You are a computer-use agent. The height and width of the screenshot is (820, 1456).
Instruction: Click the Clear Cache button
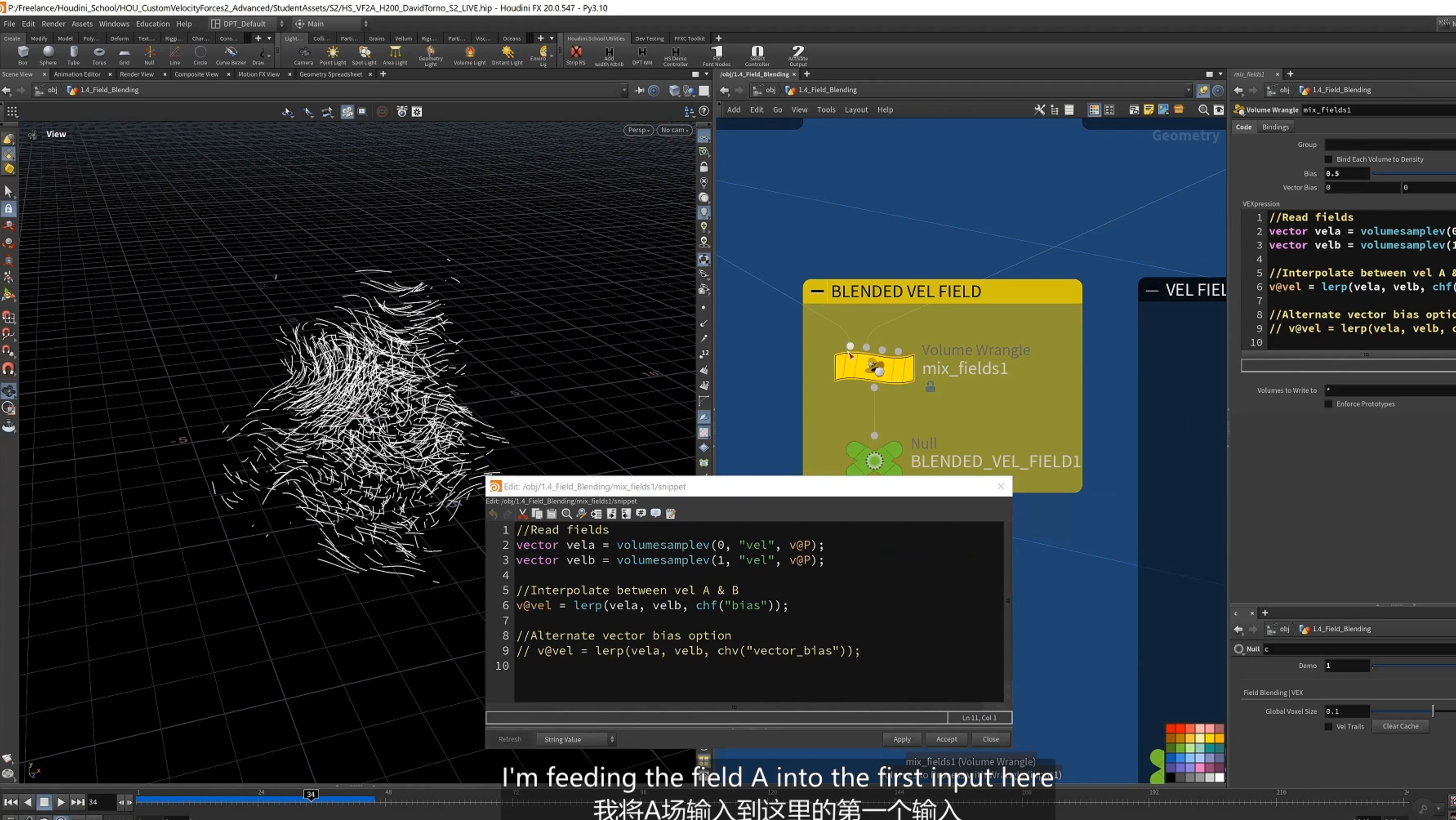click(1400, 726)
